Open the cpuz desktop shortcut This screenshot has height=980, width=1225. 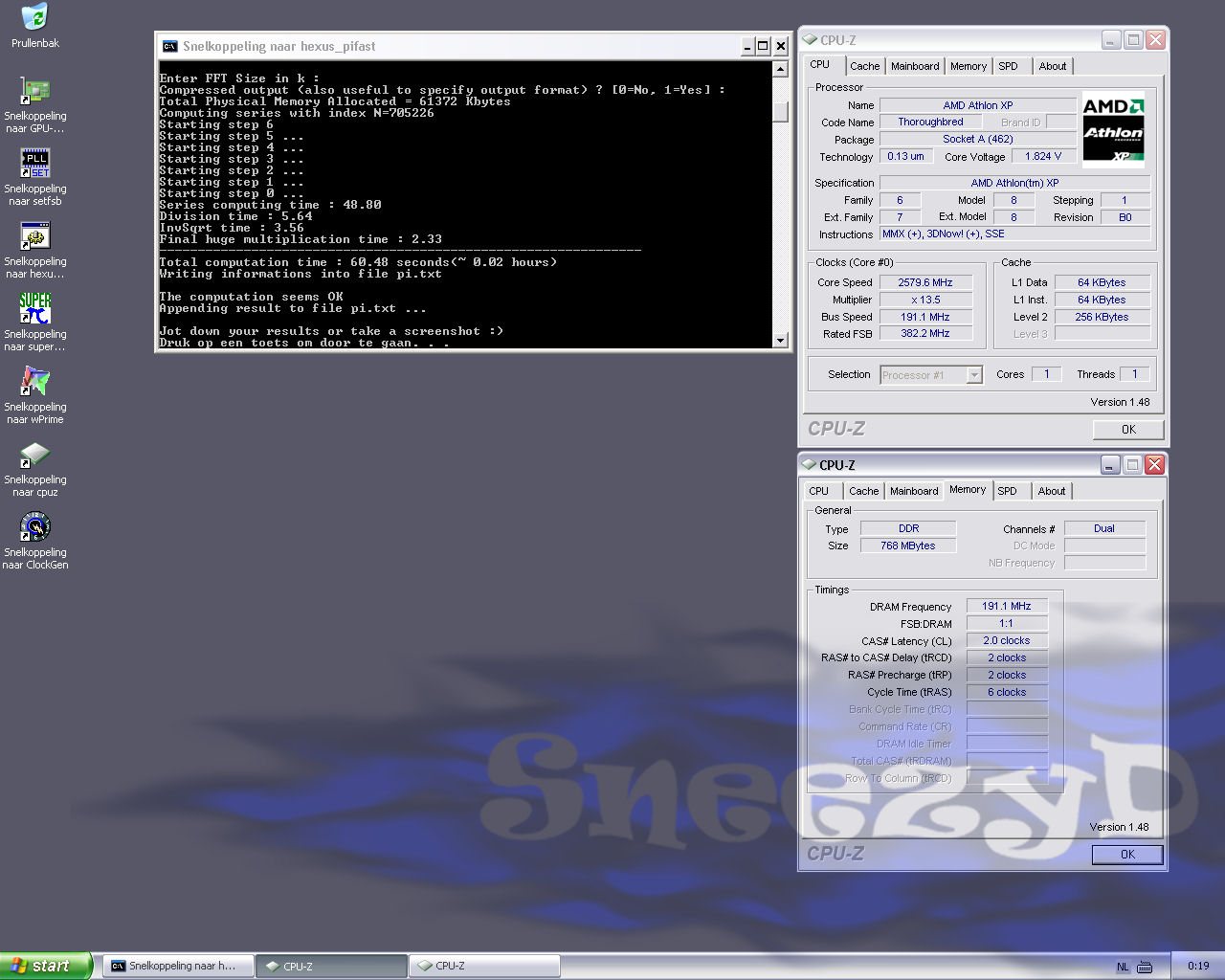[34, 455]
